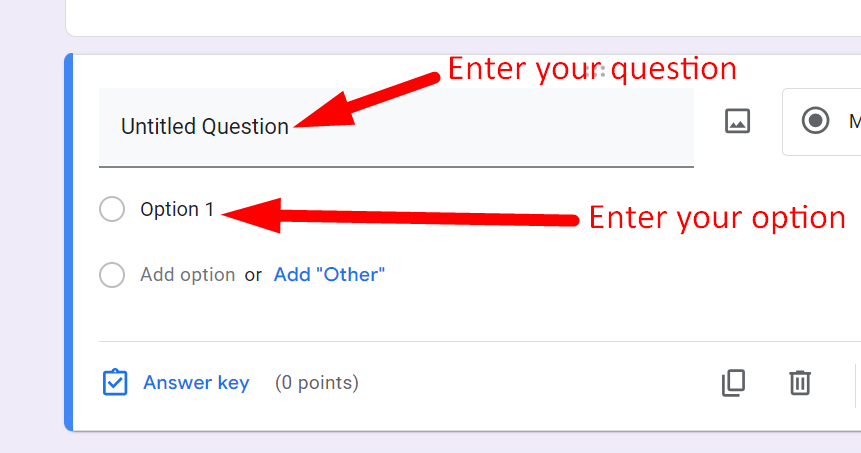Click the Answer key clipboard icon
Viewport: 861px width, 453px height.
pyautogui.click(x=115, y=383)
